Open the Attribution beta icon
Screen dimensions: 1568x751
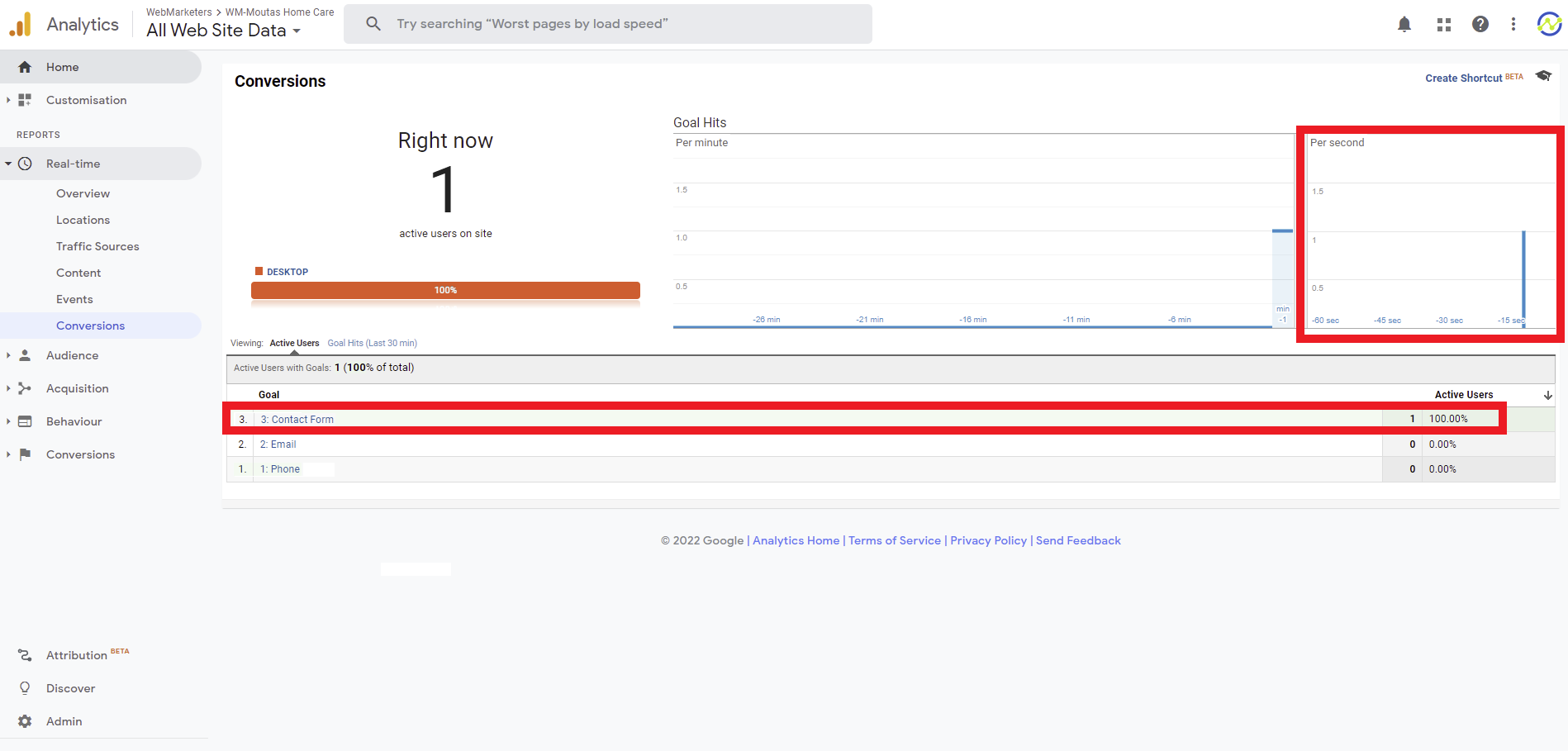(25, 655)
